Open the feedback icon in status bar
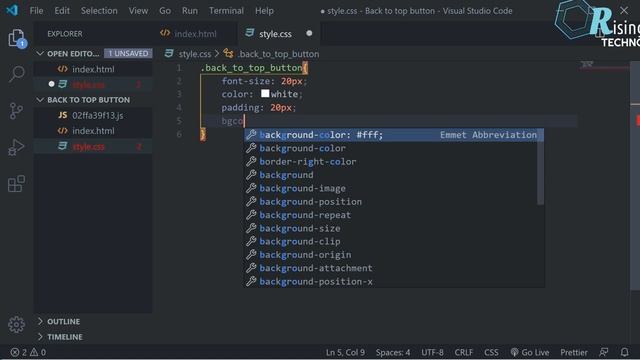The height and width of the screenshot is (360, 640). [603, 352]
